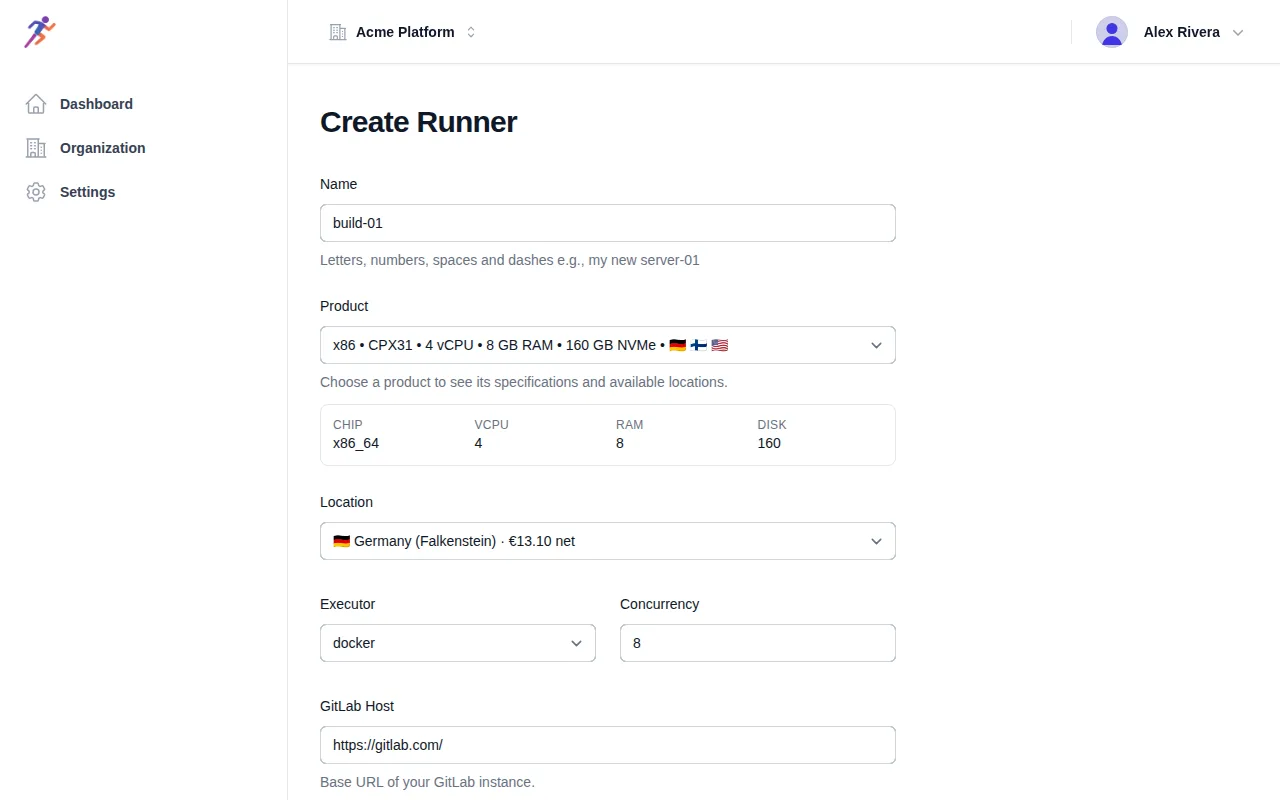Click the Name field label
The width and height of the screenshot is (1280, 800).
tap(338, 184)
